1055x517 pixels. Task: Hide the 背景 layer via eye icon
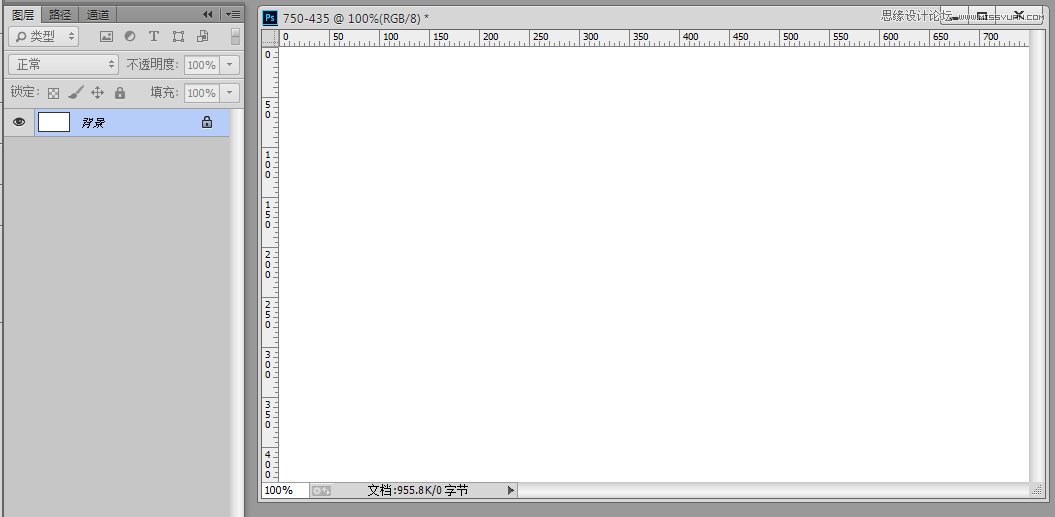[19, 122]
